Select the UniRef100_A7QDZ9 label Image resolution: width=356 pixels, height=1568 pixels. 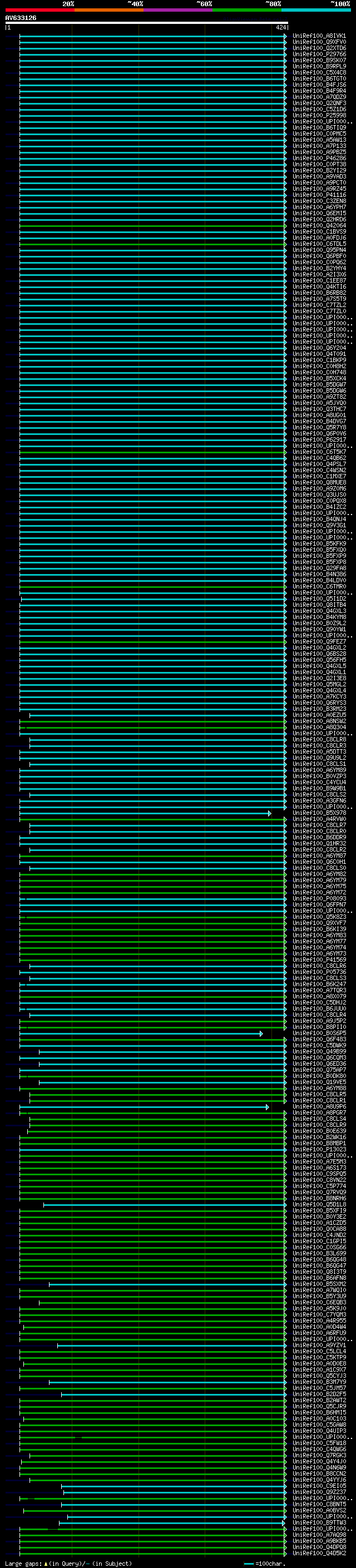(319, 97)
